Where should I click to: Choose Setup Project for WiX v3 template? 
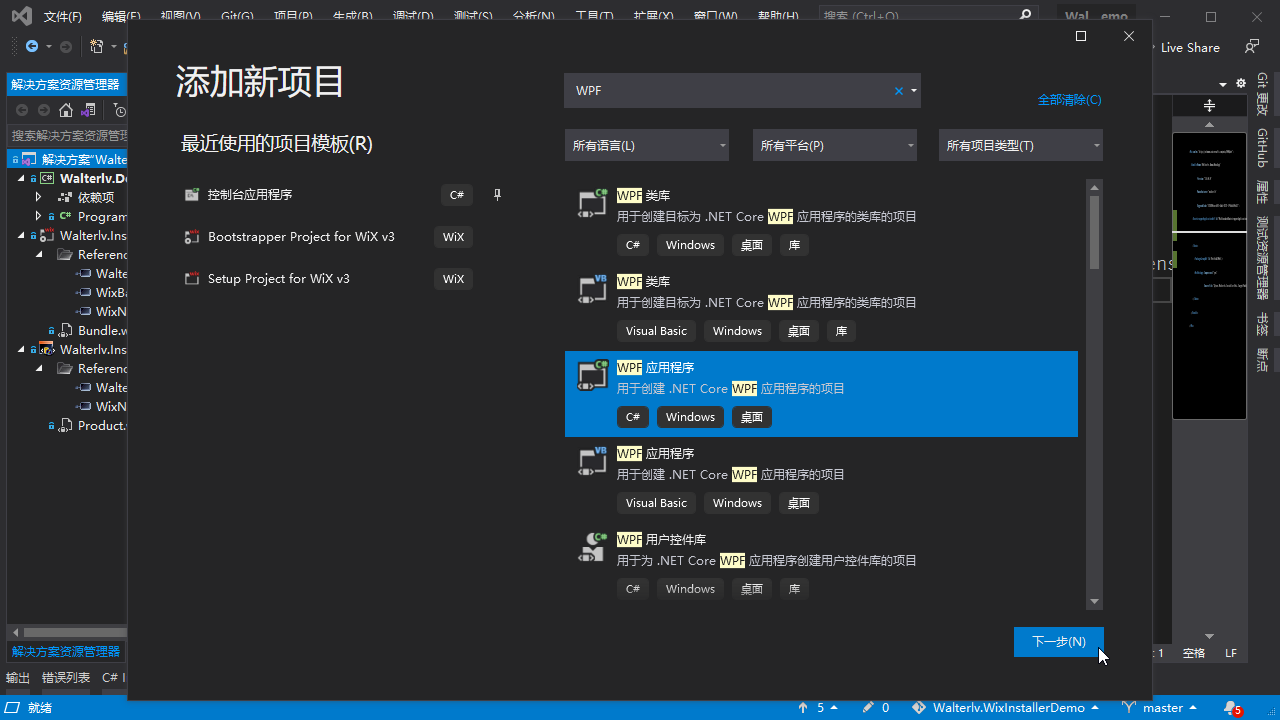click(278, 279)
